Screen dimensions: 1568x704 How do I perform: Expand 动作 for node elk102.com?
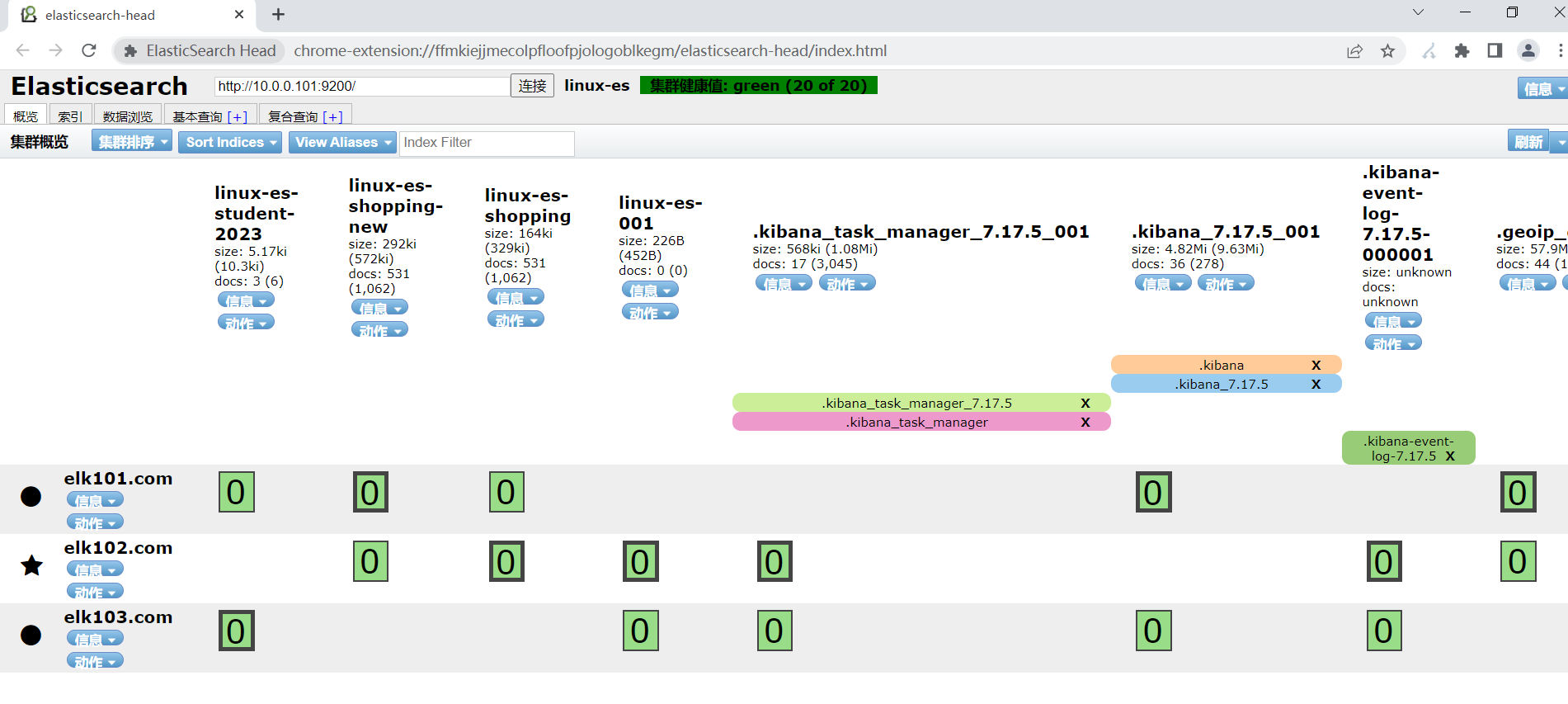tap(95, 592)
